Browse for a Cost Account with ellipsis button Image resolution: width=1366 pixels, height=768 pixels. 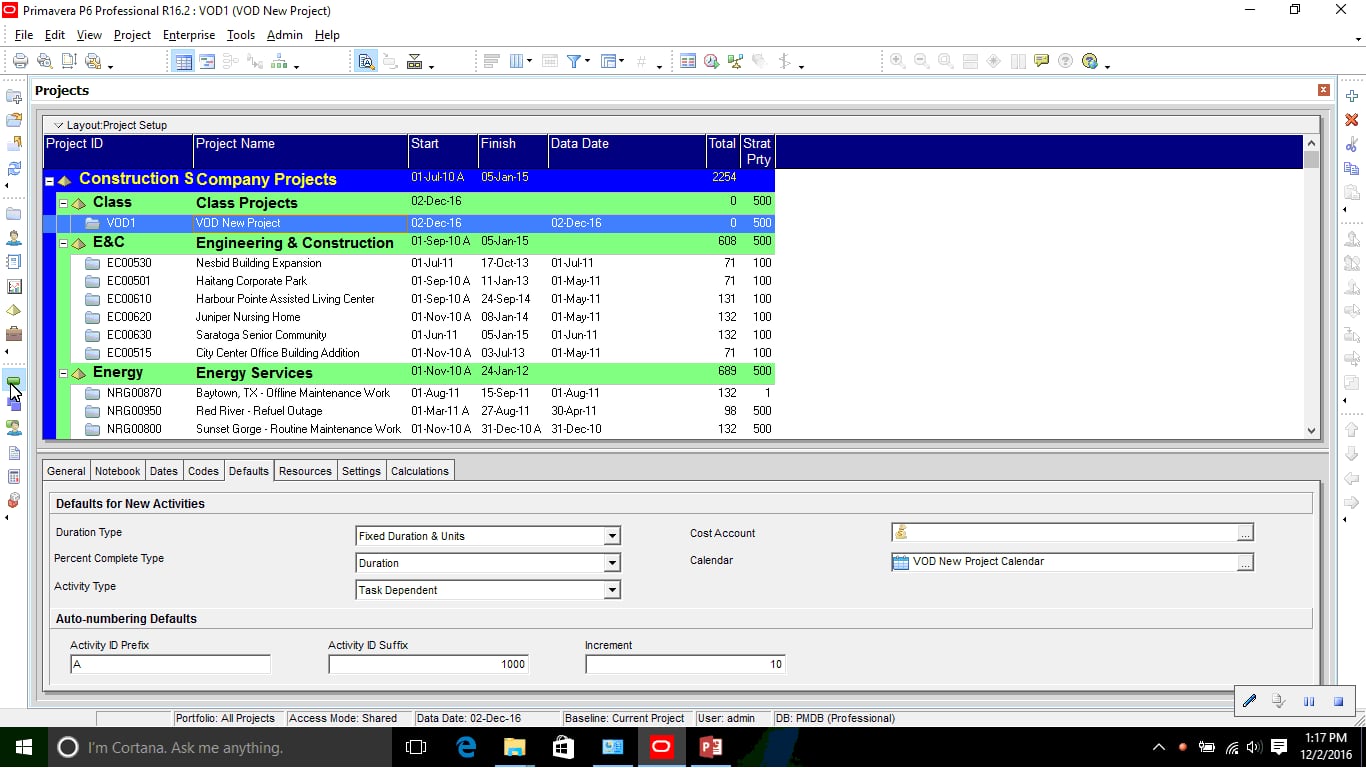1245,533
